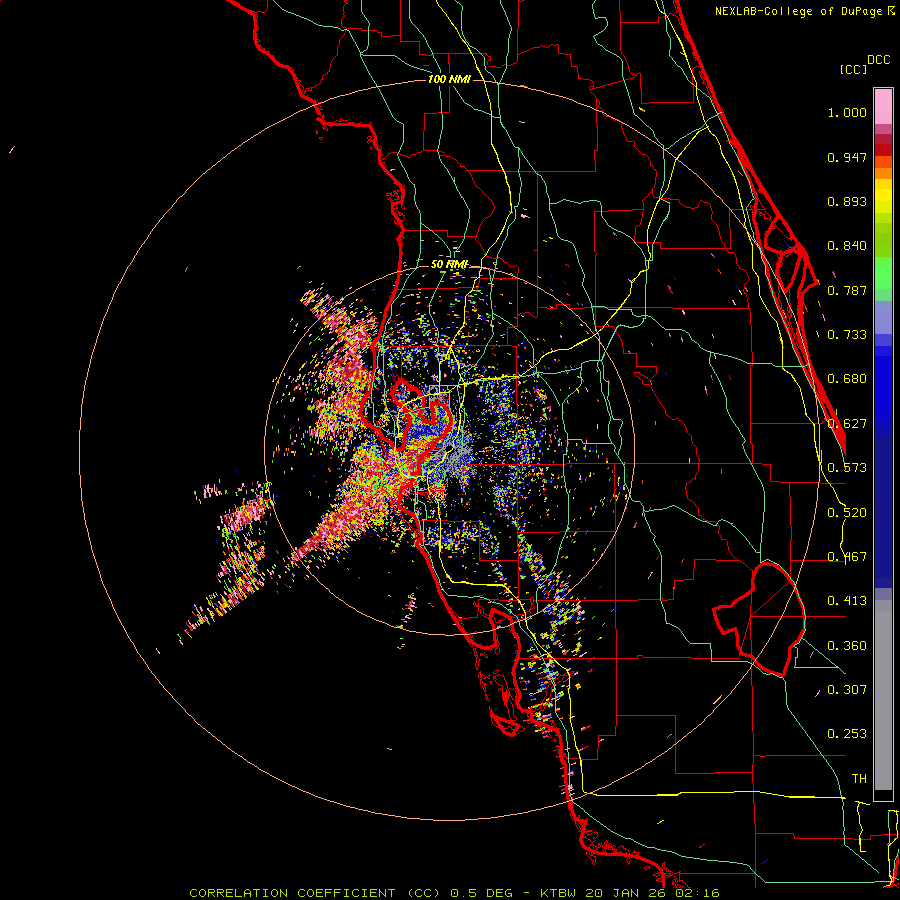Click the [CC] product label
The image size is (900, 900).
point(853,69)
